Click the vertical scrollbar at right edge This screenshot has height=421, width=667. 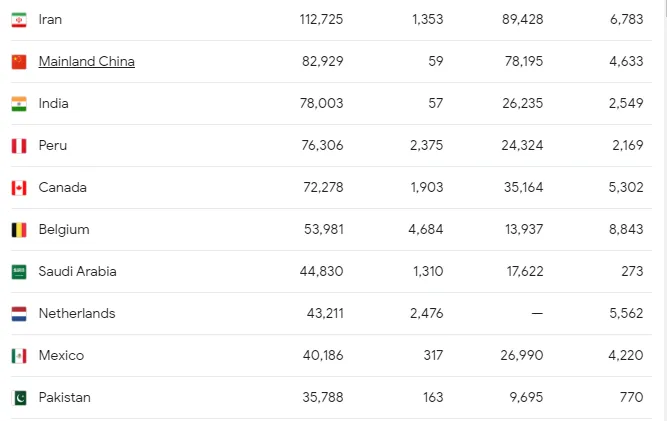click(664, 210)
